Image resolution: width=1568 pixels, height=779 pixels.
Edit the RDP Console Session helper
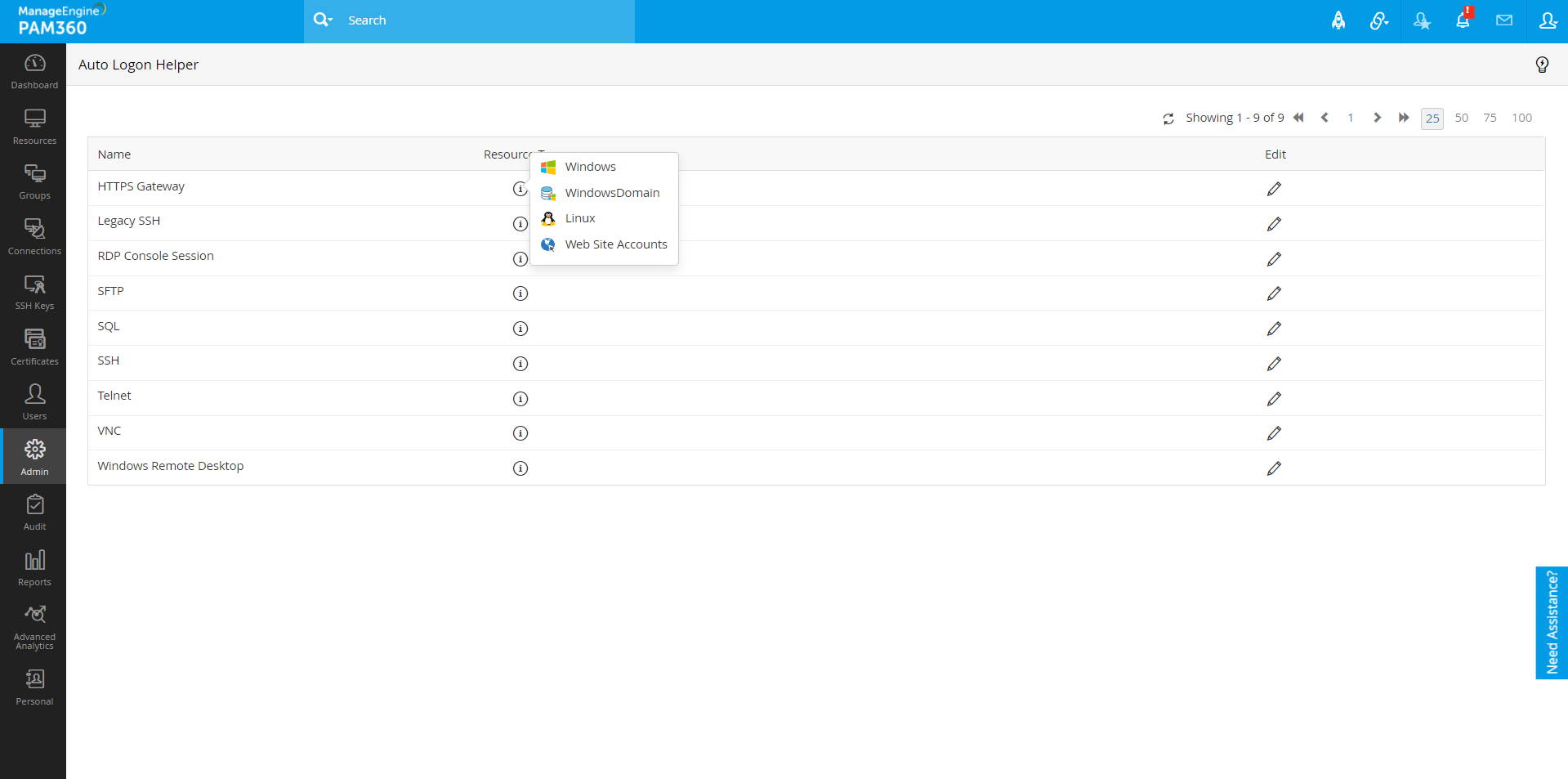tap(1274, 259)
